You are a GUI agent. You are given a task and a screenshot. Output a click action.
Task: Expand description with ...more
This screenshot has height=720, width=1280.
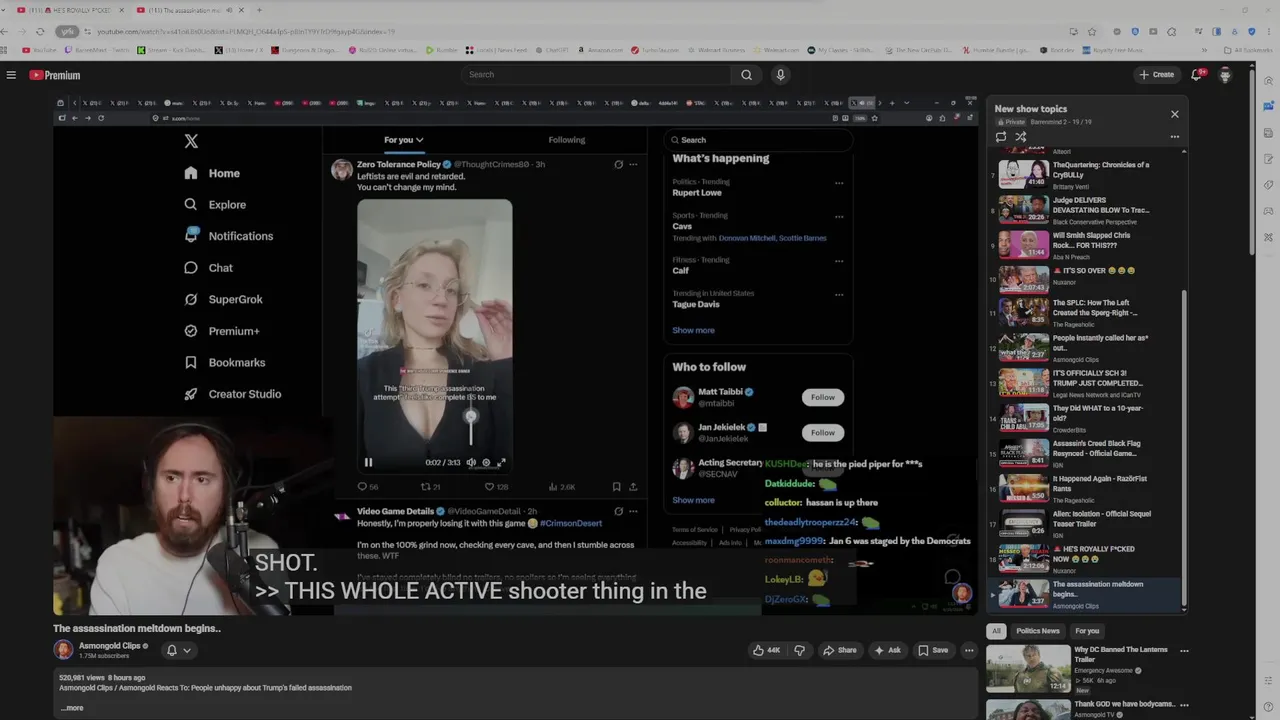72,708
